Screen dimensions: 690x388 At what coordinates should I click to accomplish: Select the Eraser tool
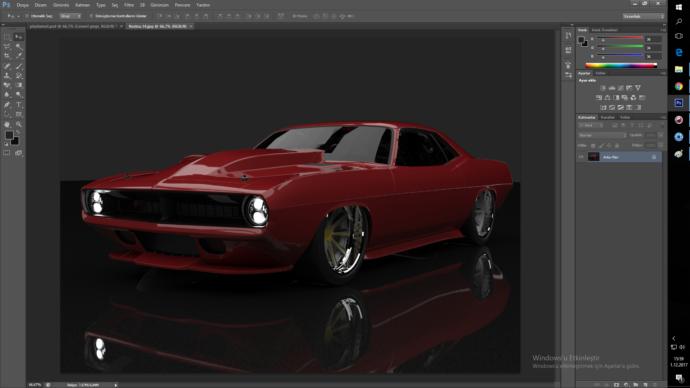point(7,85)
